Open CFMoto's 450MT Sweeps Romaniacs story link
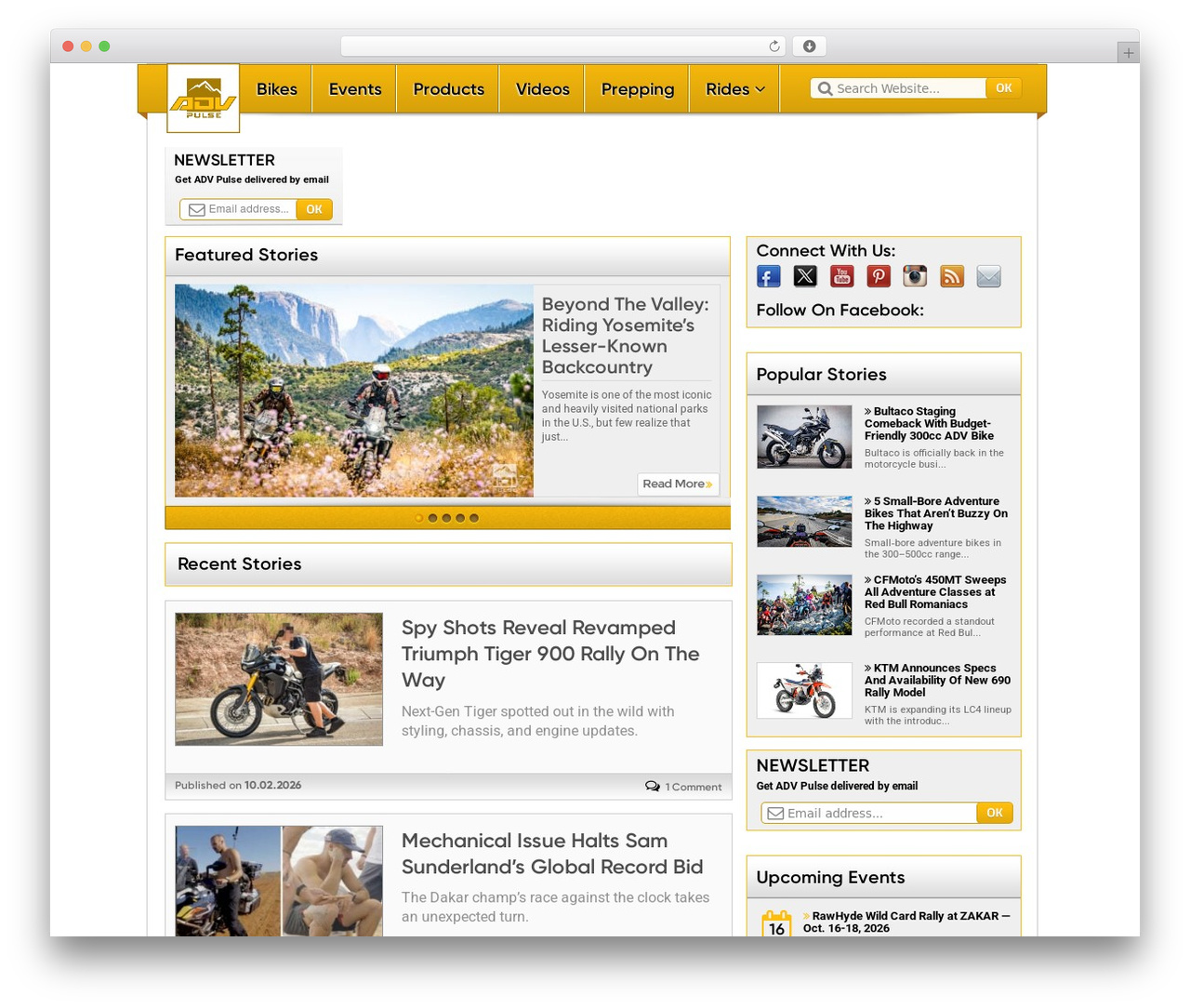 (935, 592)
